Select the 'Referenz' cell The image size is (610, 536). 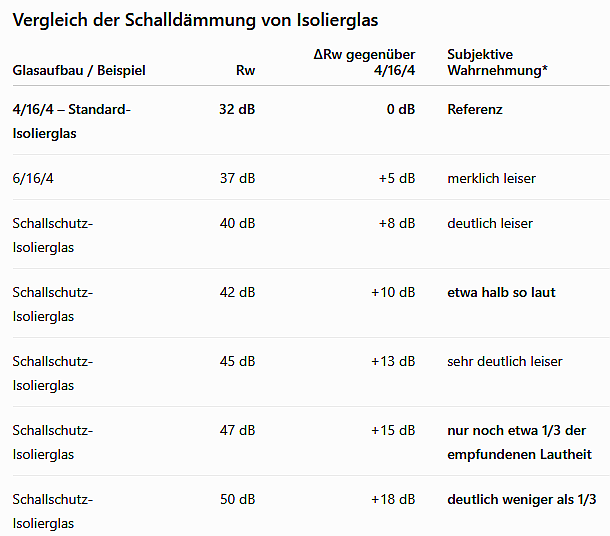click(x=475, y=109)
